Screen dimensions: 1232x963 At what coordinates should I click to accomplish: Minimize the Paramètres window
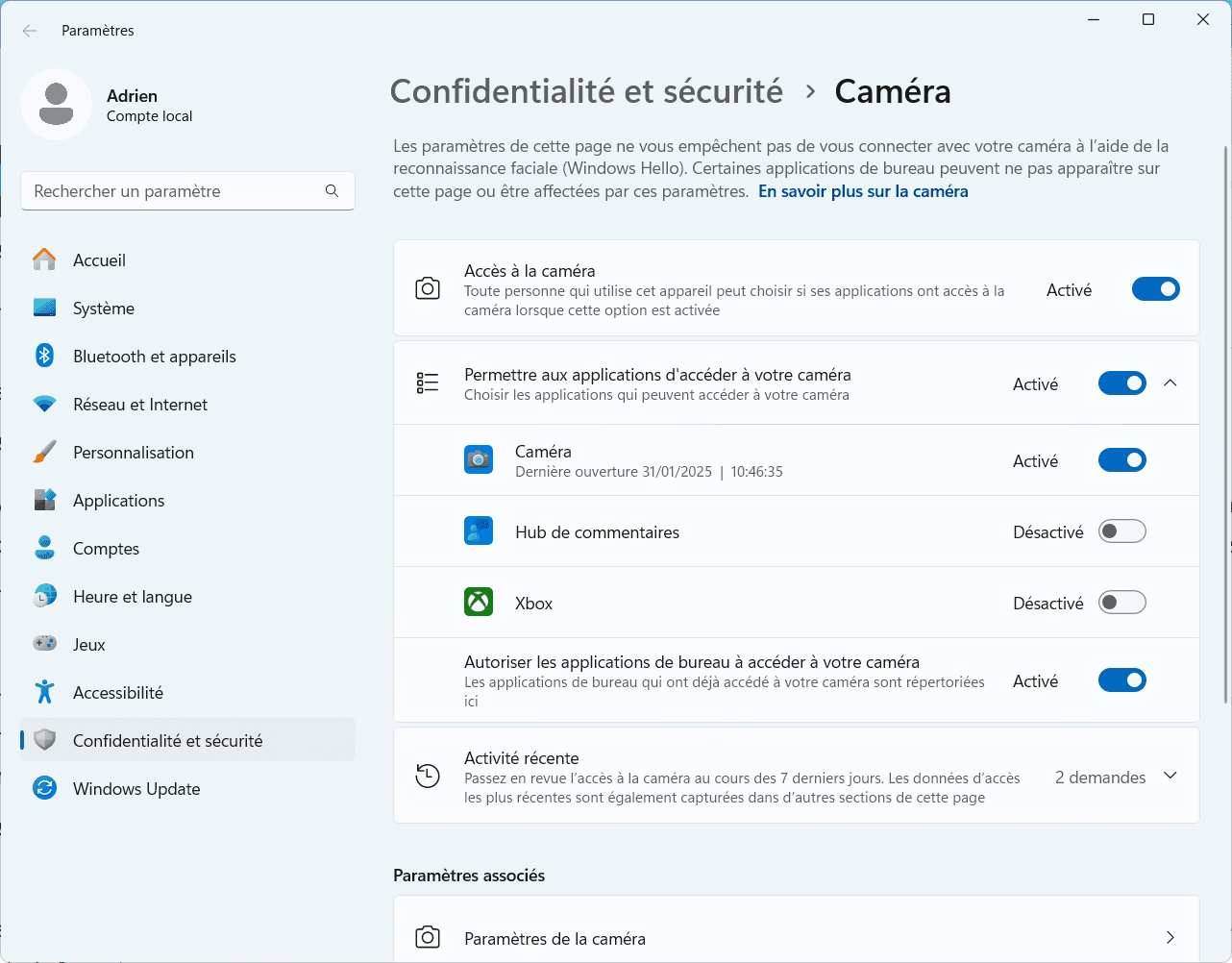point(1094,19)
